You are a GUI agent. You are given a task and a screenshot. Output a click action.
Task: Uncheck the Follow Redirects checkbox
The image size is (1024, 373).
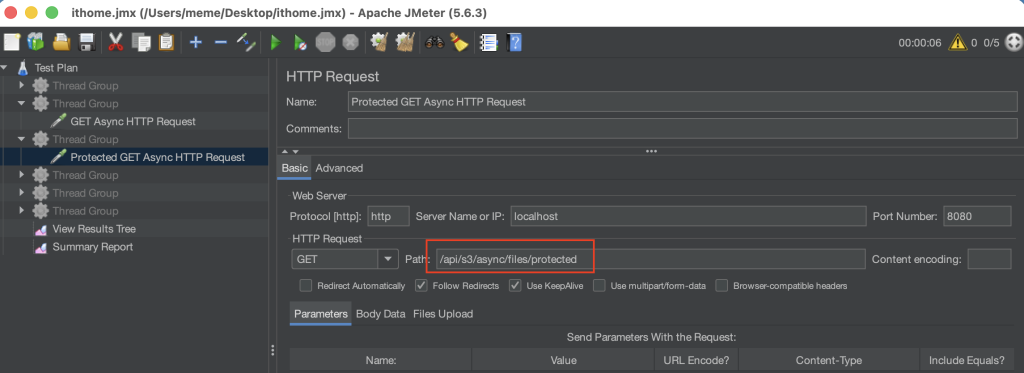pyautogui.click(x=421, y=285)
